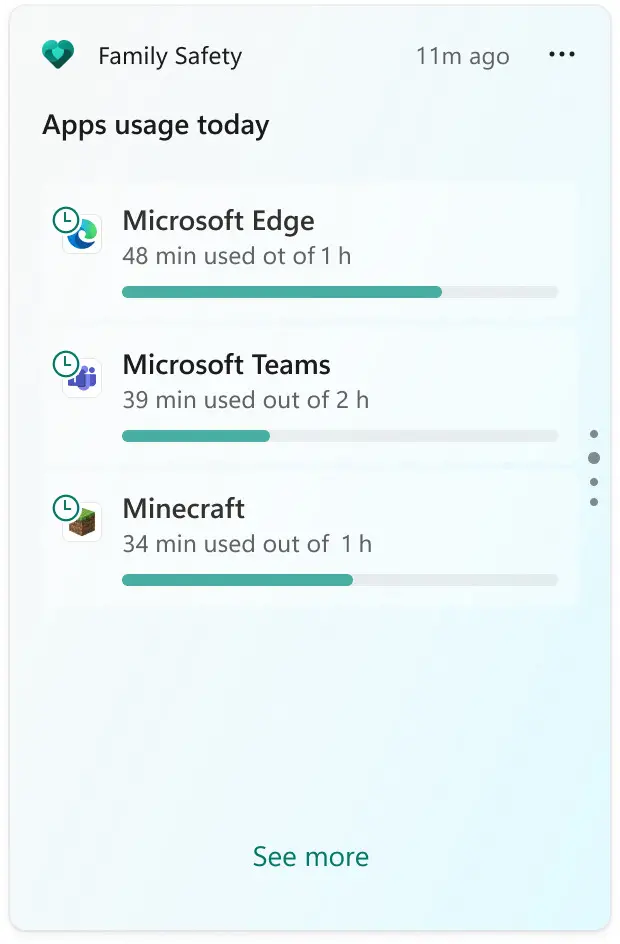The image size is (620, 944).
Task: Select the Microsoft Edge app name
Action: coord(218,221)
